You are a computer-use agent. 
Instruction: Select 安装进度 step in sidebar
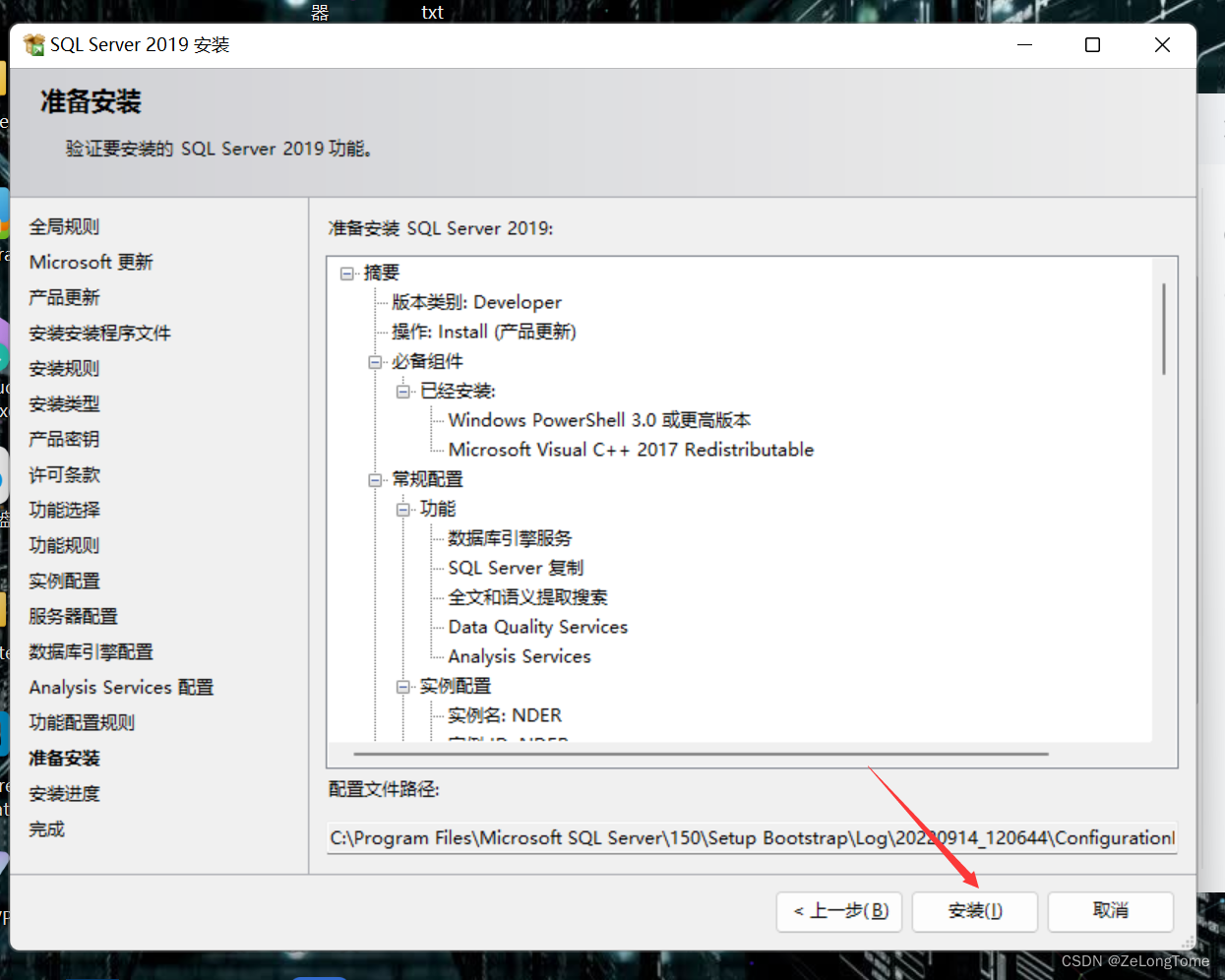(x=64, y=793)
